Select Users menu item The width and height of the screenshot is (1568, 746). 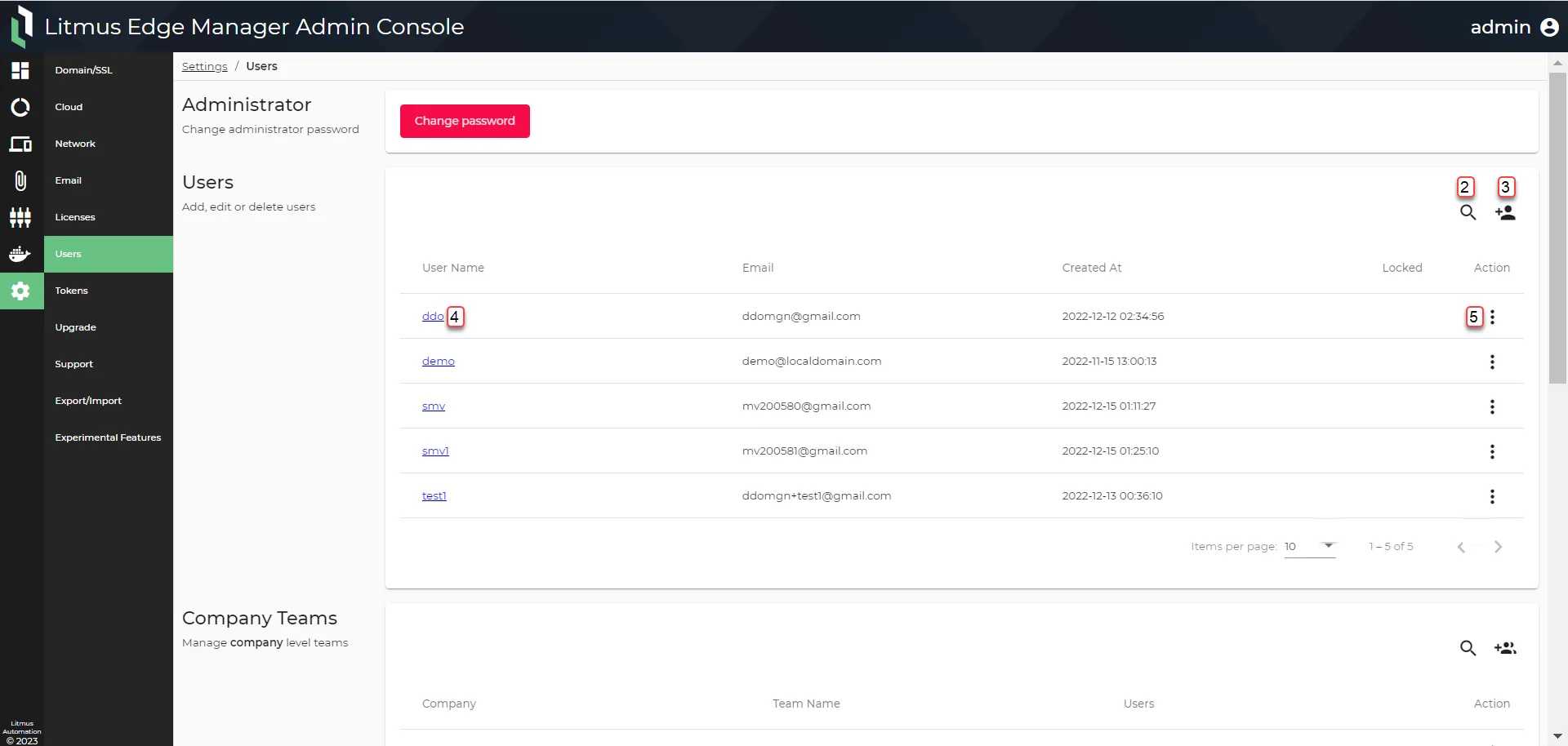[109, 254]
